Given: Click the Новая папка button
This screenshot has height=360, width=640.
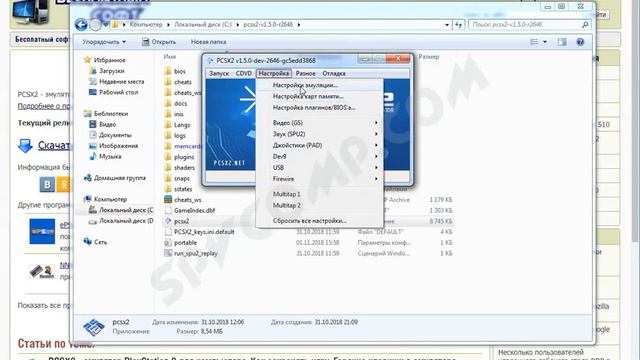Looking at the screenshot, I should (x=208, y=42).
